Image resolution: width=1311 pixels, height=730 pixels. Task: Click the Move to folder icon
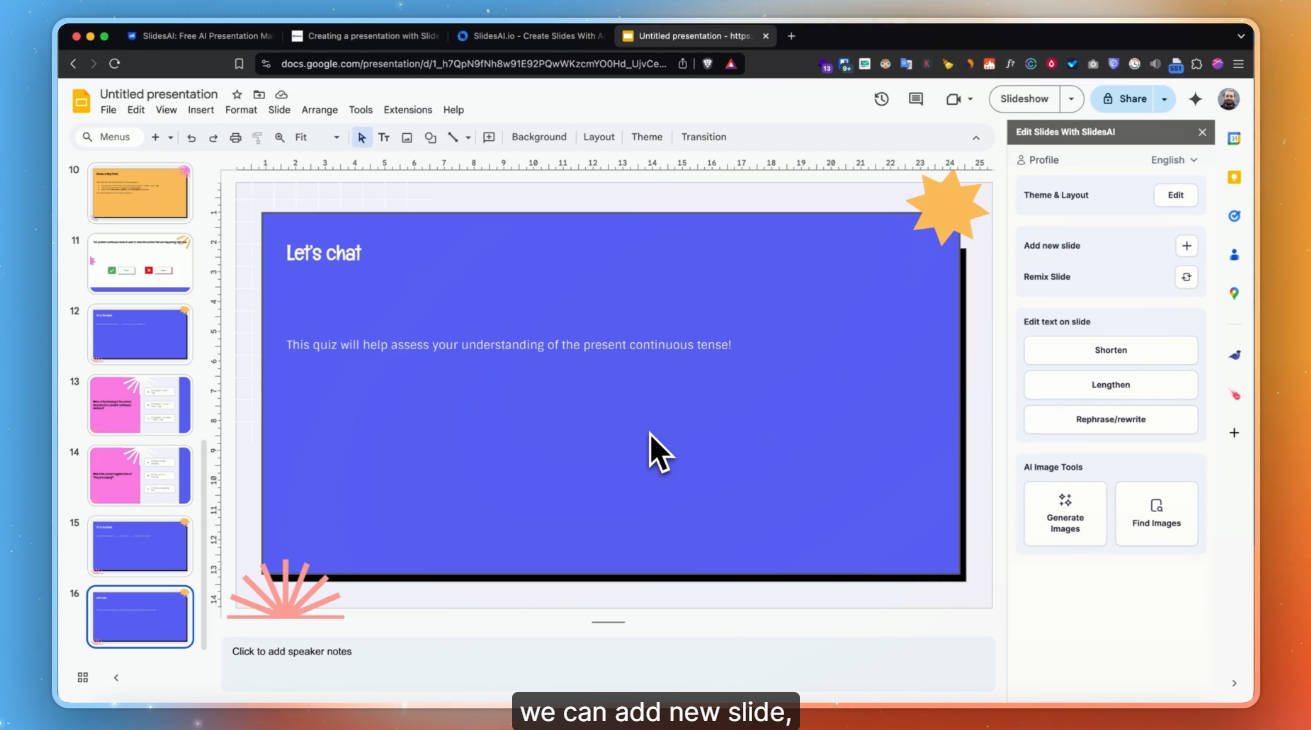click(259, 94)
